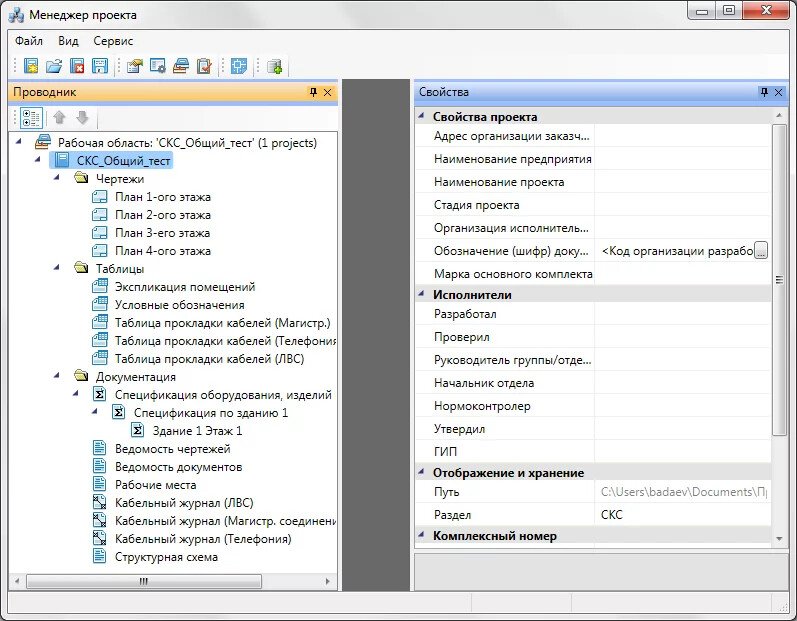The width and height of the screenshot is (797, 621).
Task: Open the Сервис menu
Action: coord(113,41)
